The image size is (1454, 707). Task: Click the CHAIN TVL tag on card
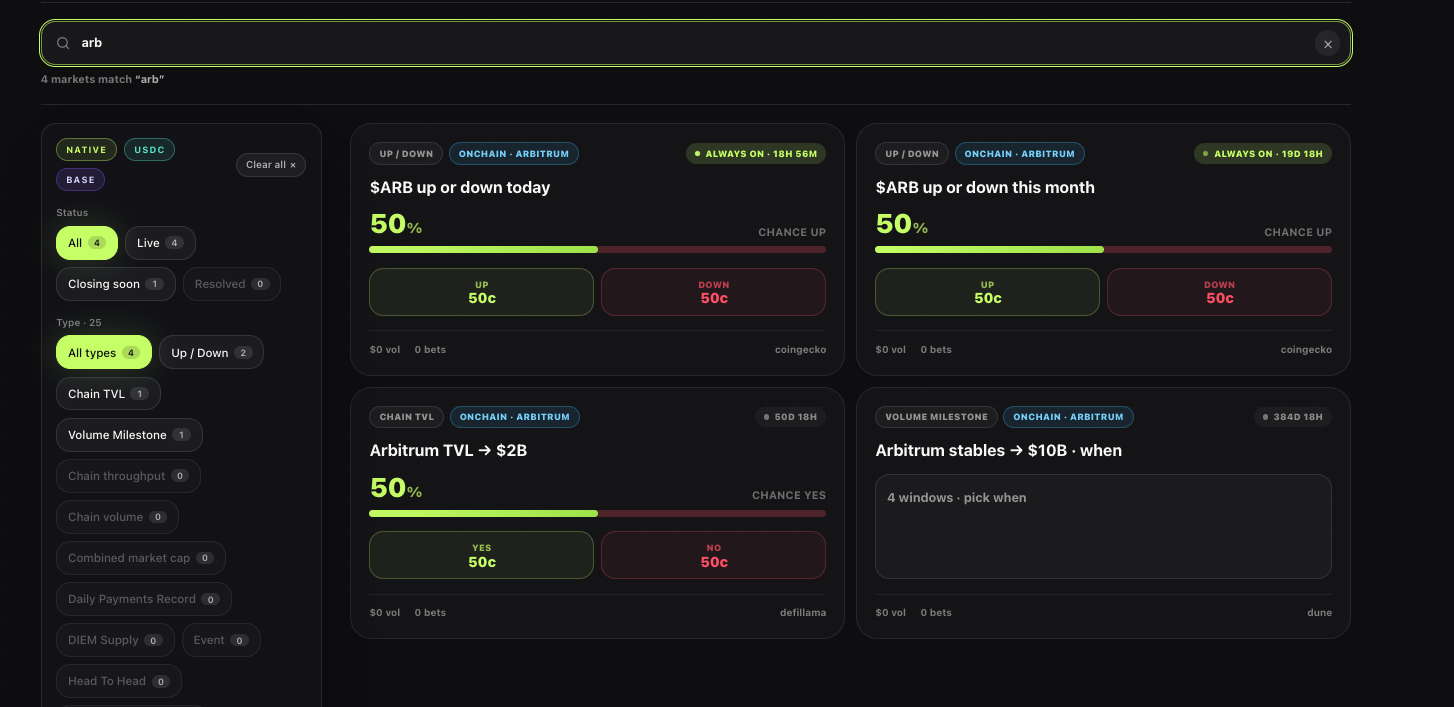coord(407,417)
